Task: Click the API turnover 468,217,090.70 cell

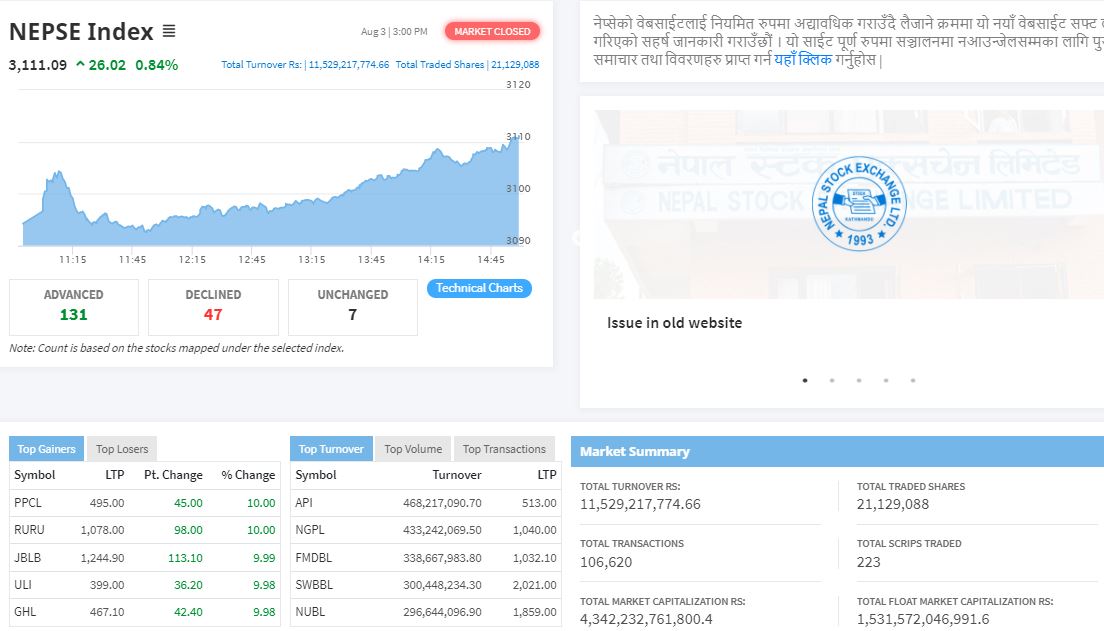Action: tap(442, 503)
